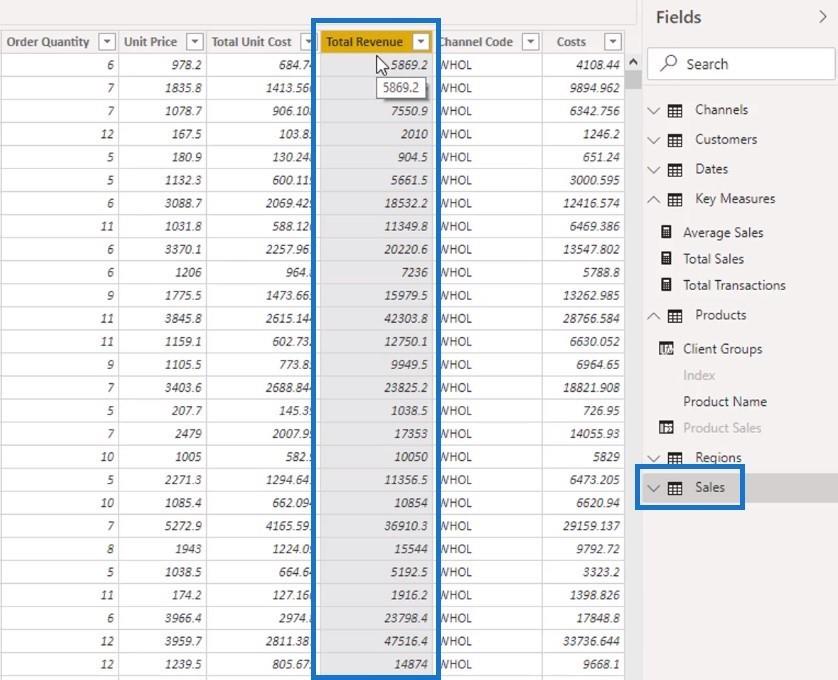
Task: Select the Product Sales field
Action: point(722,428)
